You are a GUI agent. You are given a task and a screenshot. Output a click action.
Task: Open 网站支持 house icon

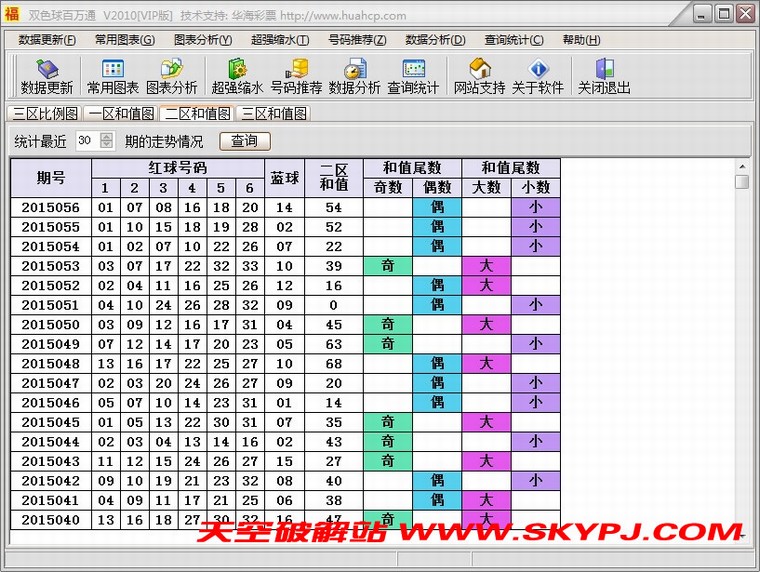point(479,76)
